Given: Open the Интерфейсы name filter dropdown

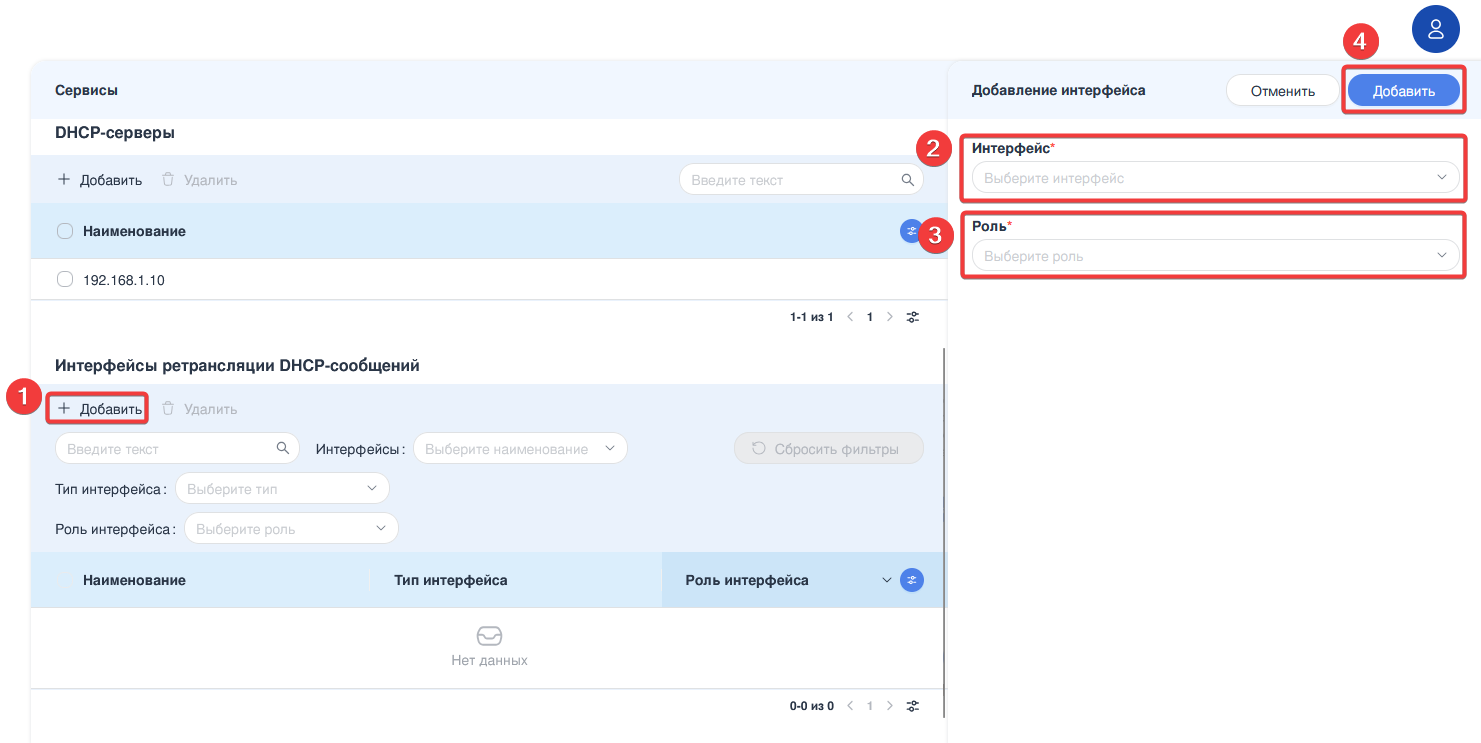Looking at the screenshot, I should point(520,449).
